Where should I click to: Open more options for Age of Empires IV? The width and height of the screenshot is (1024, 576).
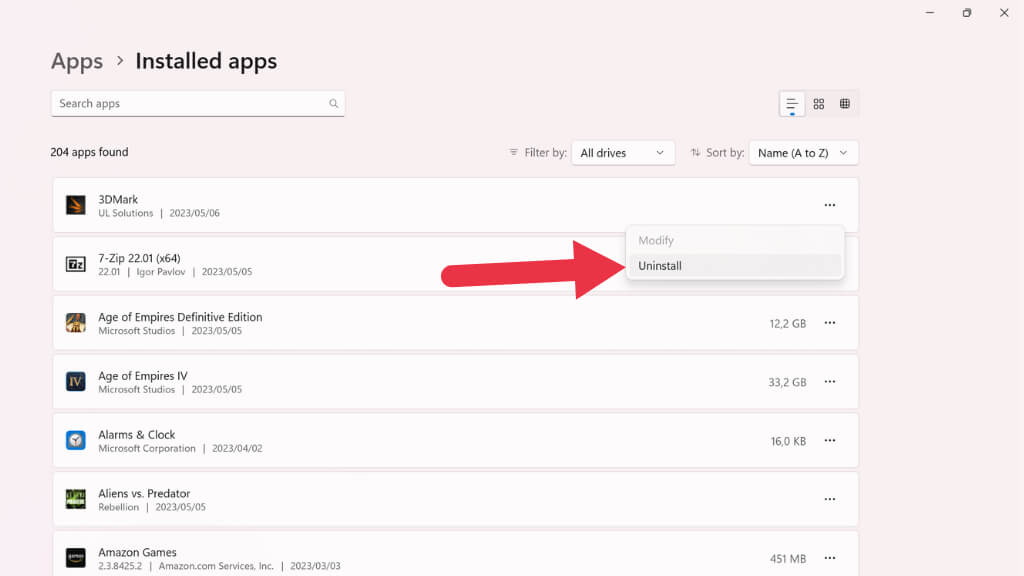tap(829, 381)
